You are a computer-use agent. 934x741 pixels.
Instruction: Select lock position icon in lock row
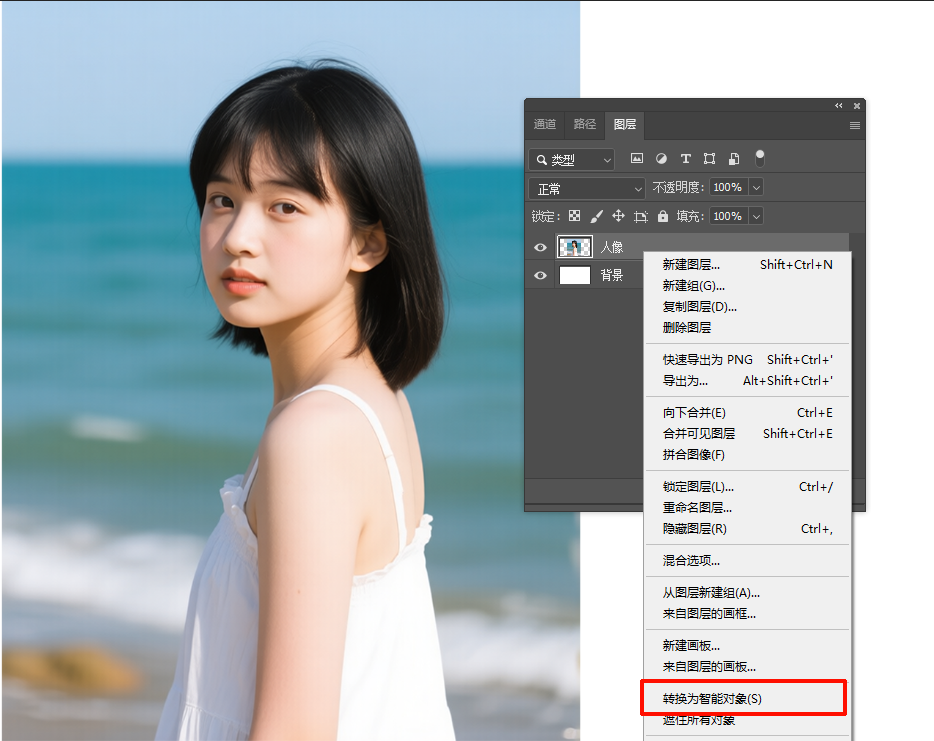[619, 215]
